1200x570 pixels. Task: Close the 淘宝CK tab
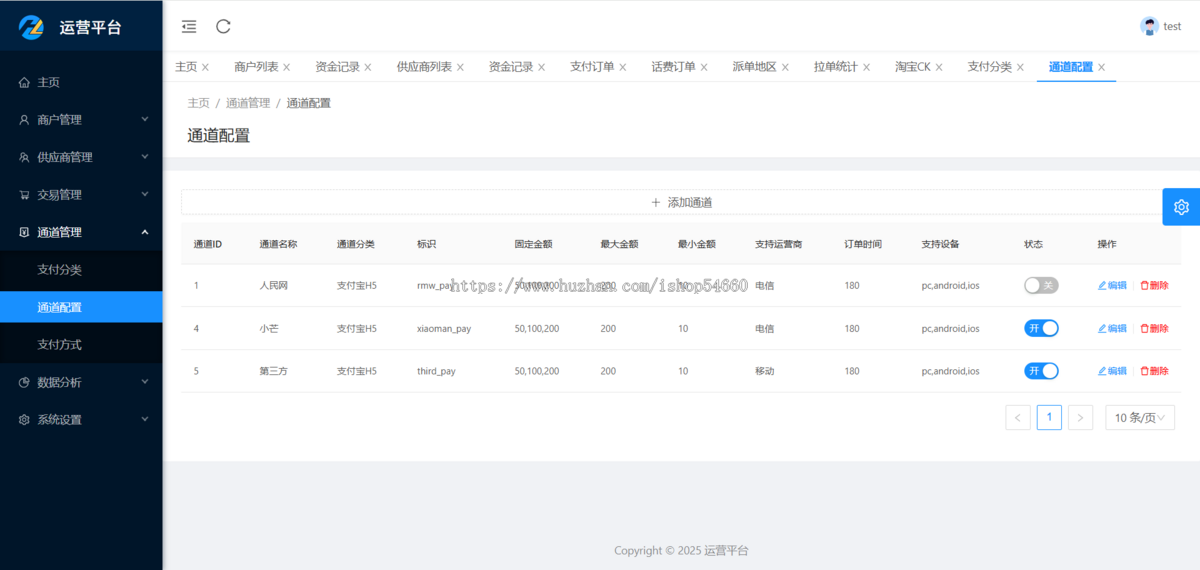point(939,67)
